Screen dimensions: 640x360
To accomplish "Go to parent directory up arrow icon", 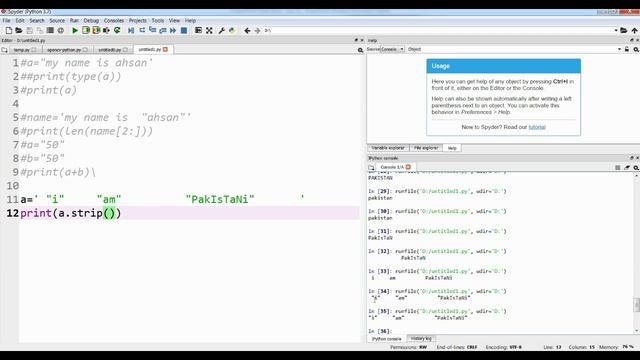I will (x=634, y=30).
